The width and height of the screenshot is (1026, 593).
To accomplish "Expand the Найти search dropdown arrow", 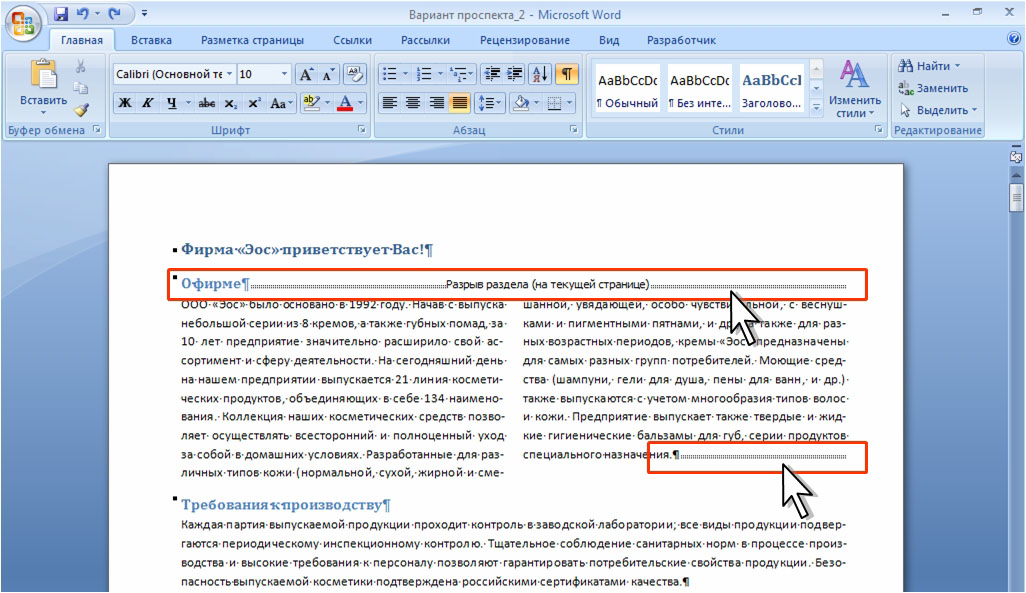I will point(957,66).
